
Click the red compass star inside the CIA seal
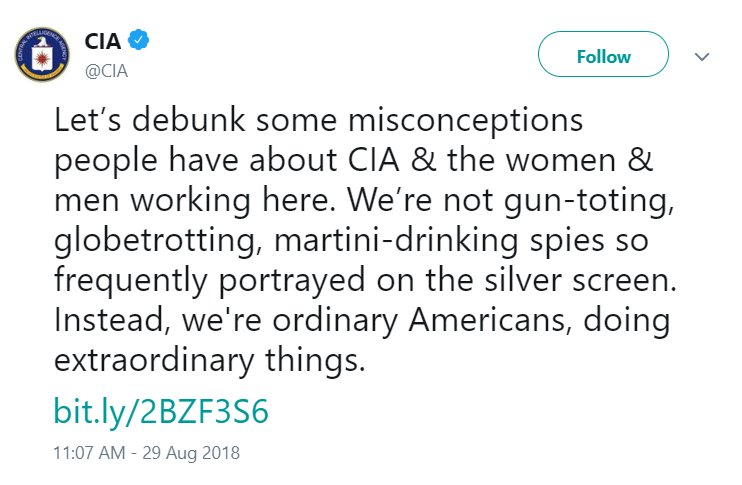click(x=42, y=58)
